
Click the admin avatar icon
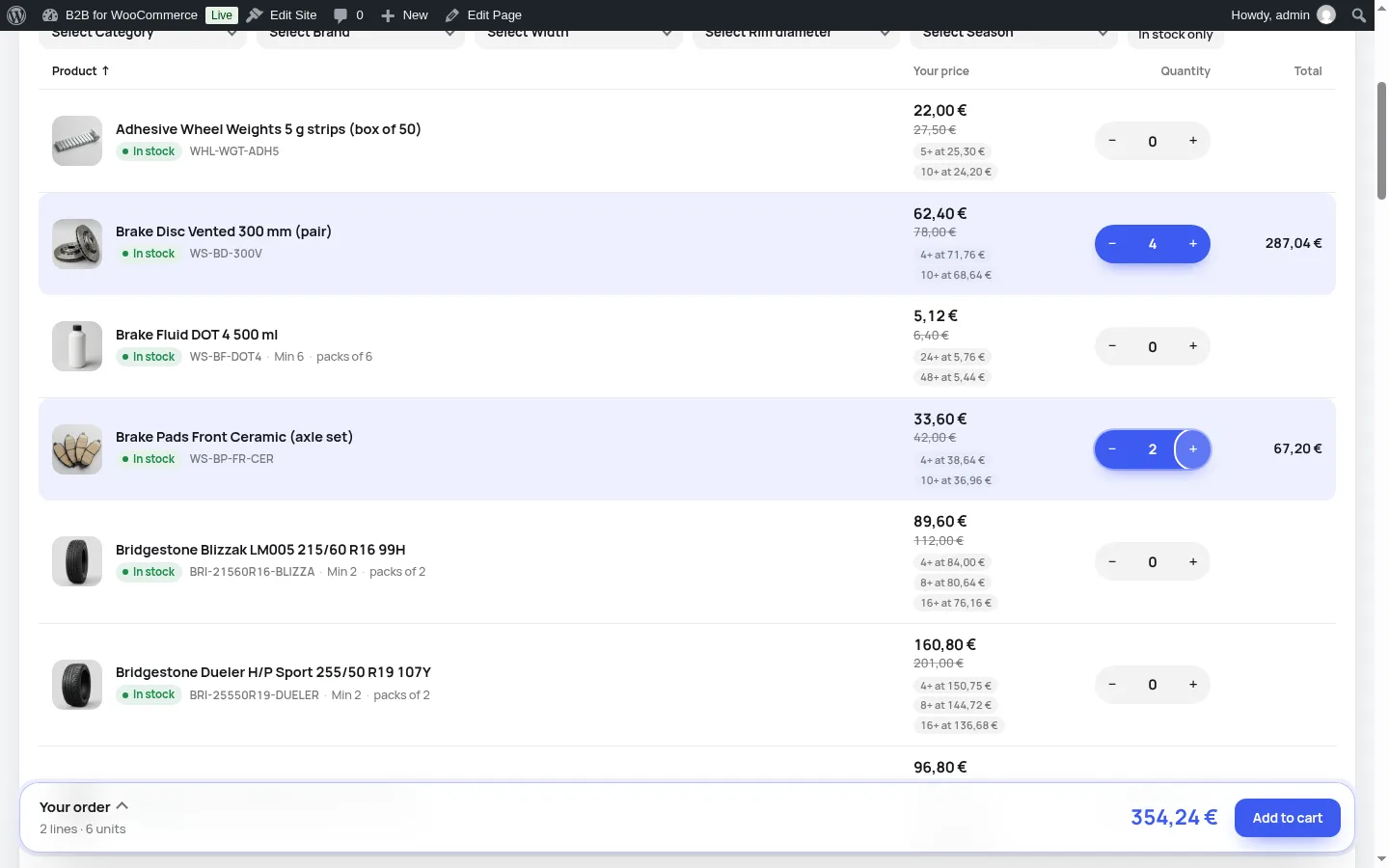(1326, 14)
